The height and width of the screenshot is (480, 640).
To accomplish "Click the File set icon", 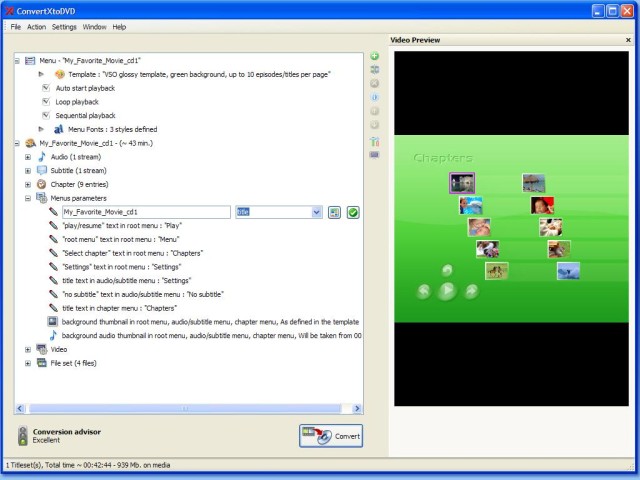I will coord(42,363).
